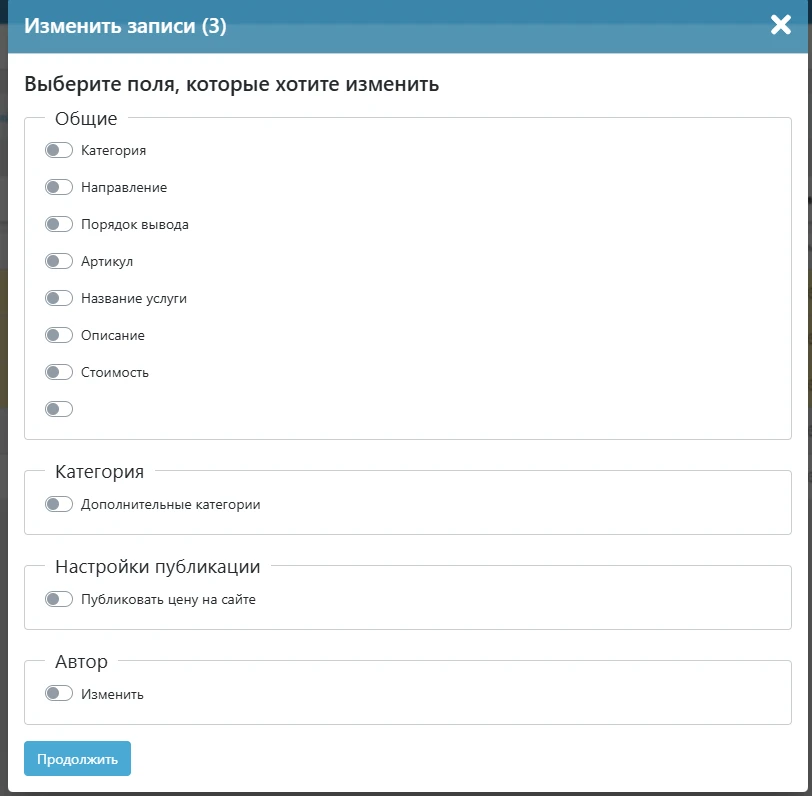
Task: Toggle the unlabeled switch below Стоимость
Action: pyautogui.click(x=59, y=408)
